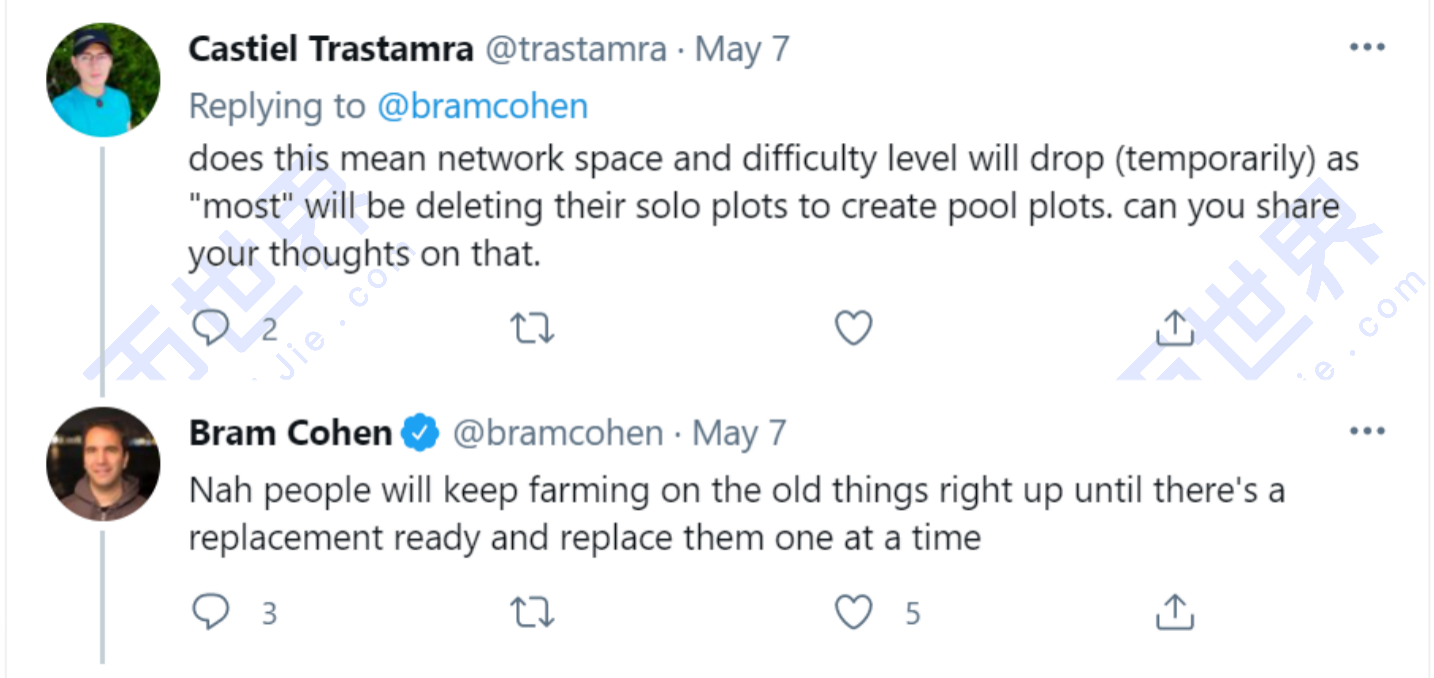Open more options on Castiel's tweet
This screenshot has height=678, width=1434.
[1366, 47]
